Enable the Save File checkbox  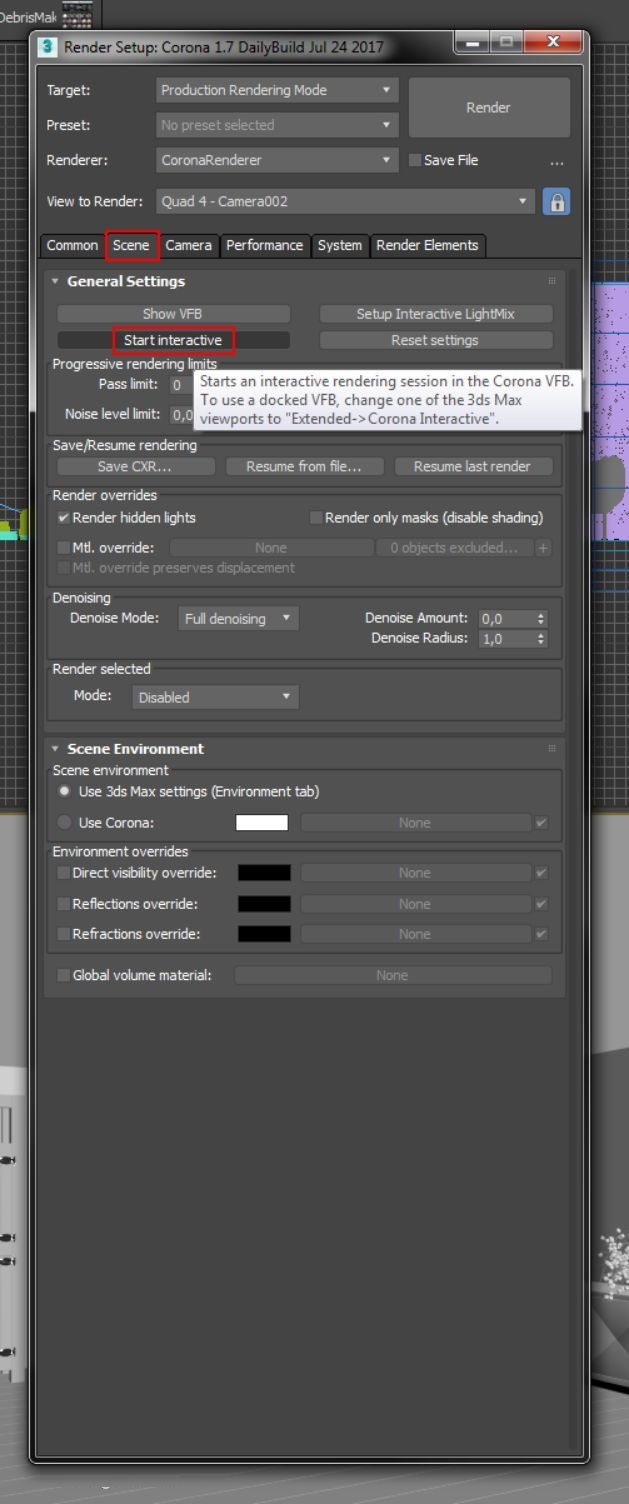[415, 160]
